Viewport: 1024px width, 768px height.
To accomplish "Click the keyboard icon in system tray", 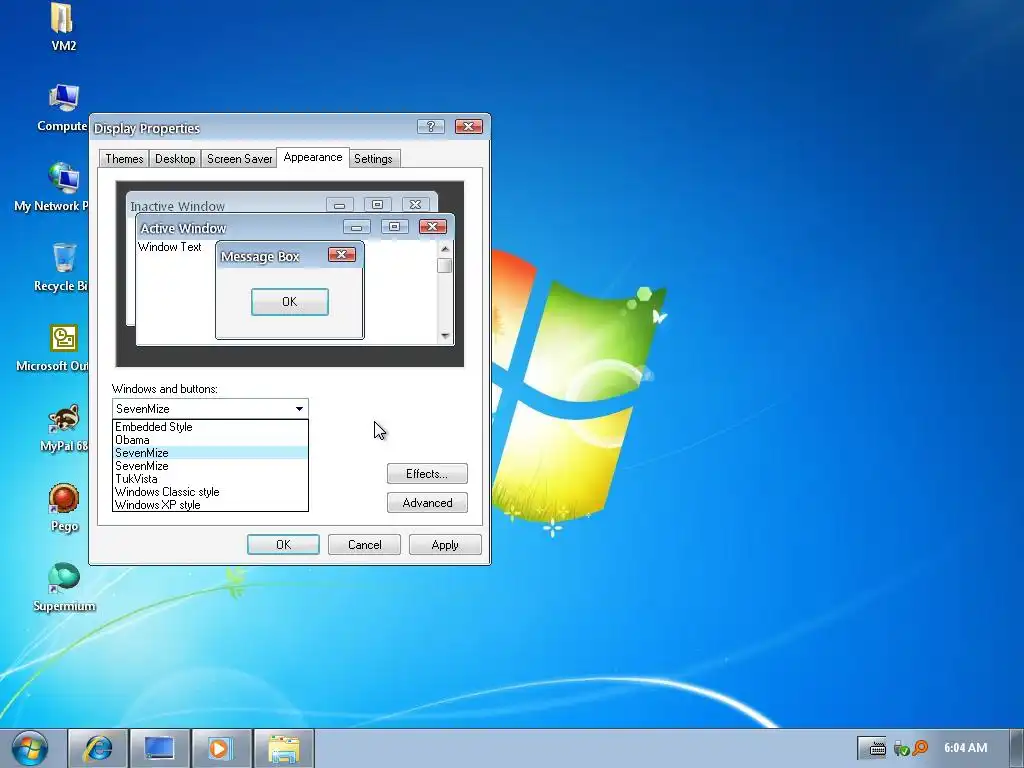I will point(877,748).
